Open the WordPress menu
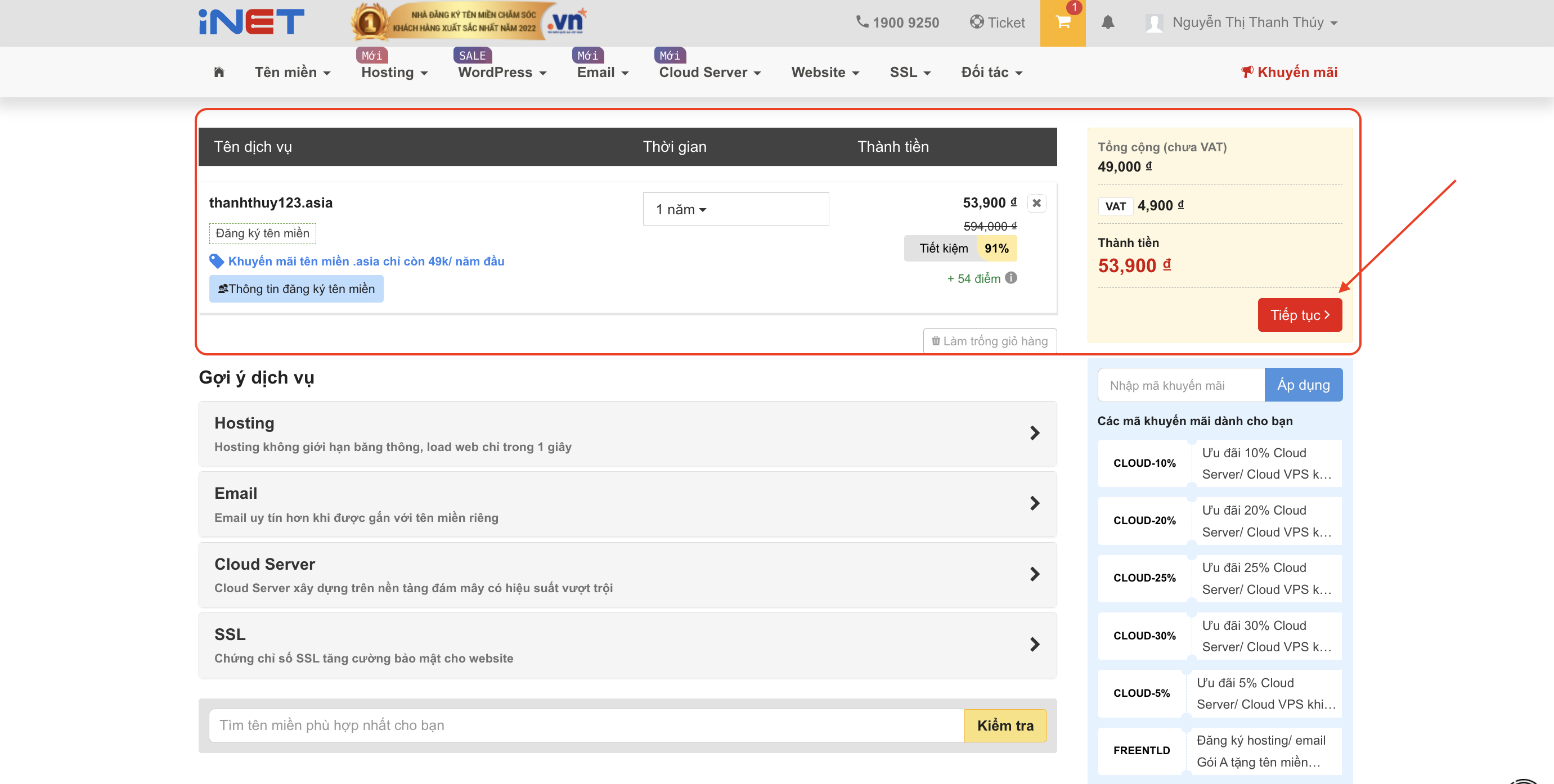Viewport: 1554px width, 784px height. coord(502,73)
